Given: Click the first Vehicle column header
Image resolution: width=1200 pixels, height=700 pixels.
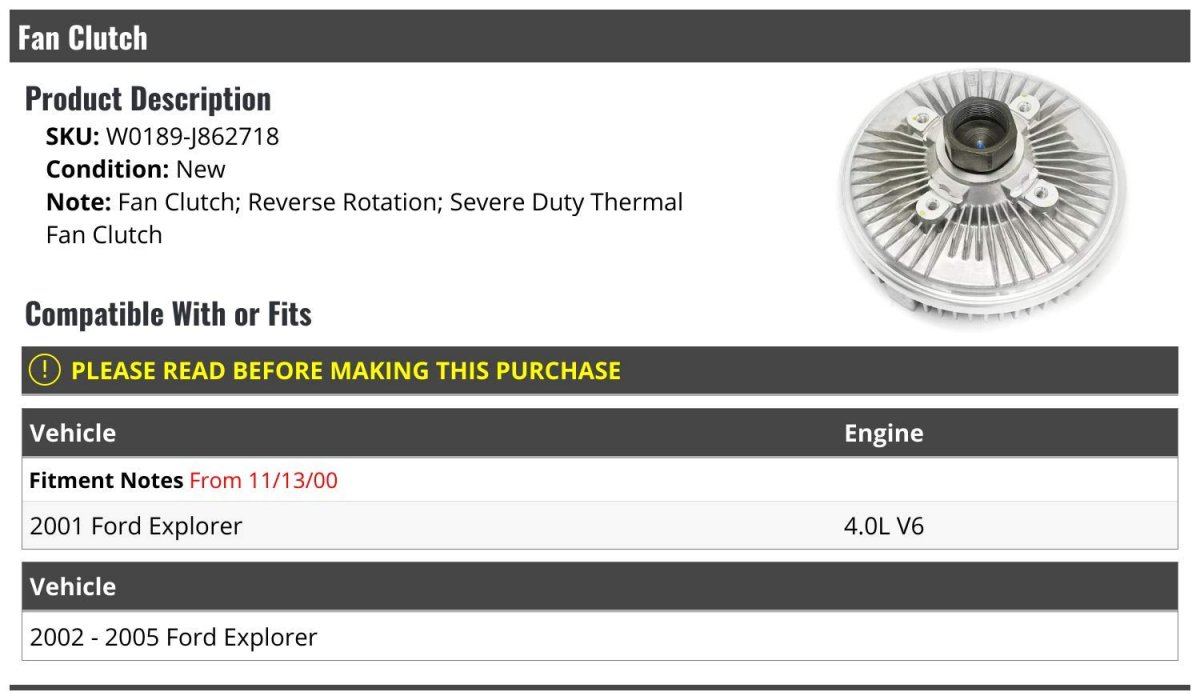Looking at the screenshot, I should point(73,433).
